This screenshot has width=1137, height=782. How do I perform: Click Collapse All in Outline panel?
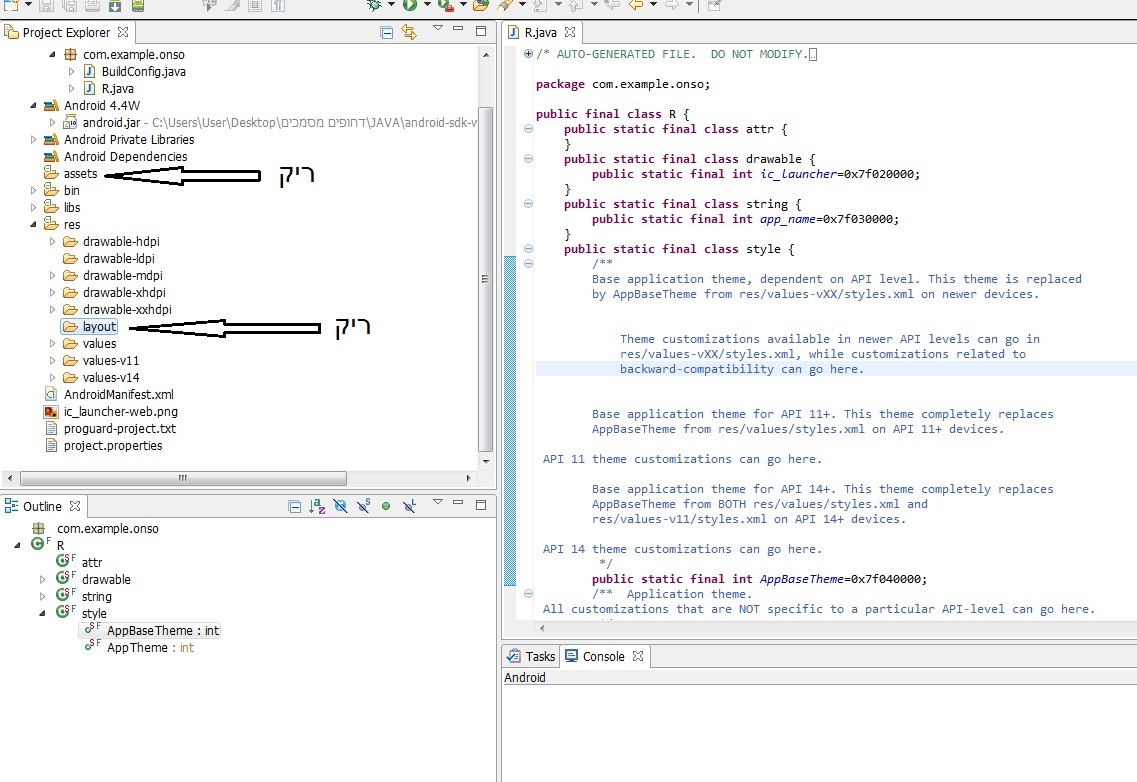coord(294,507)
